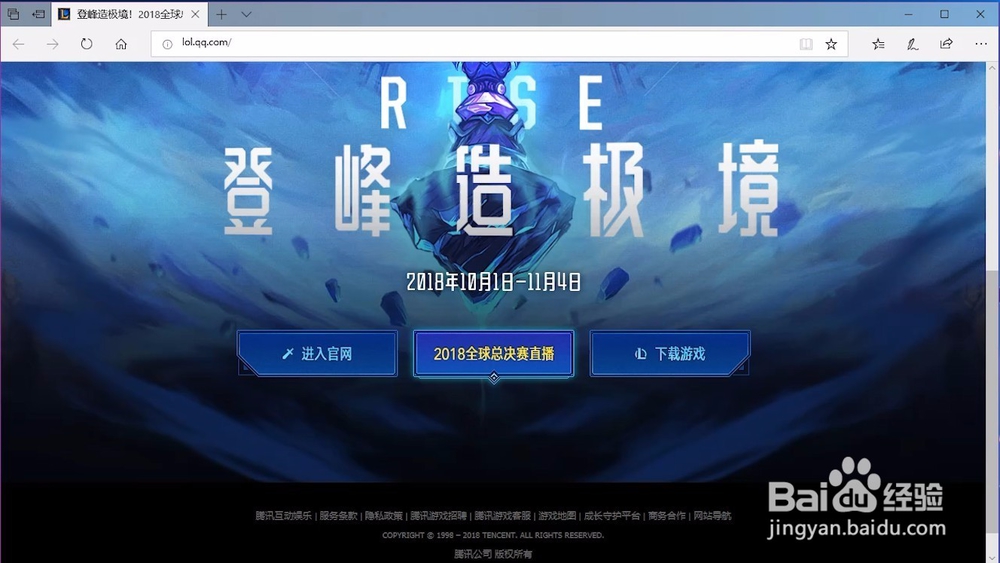Open 腾讯互动娱乐 footer link
This screenshot has width=1000, height=563.
(283, 516)
